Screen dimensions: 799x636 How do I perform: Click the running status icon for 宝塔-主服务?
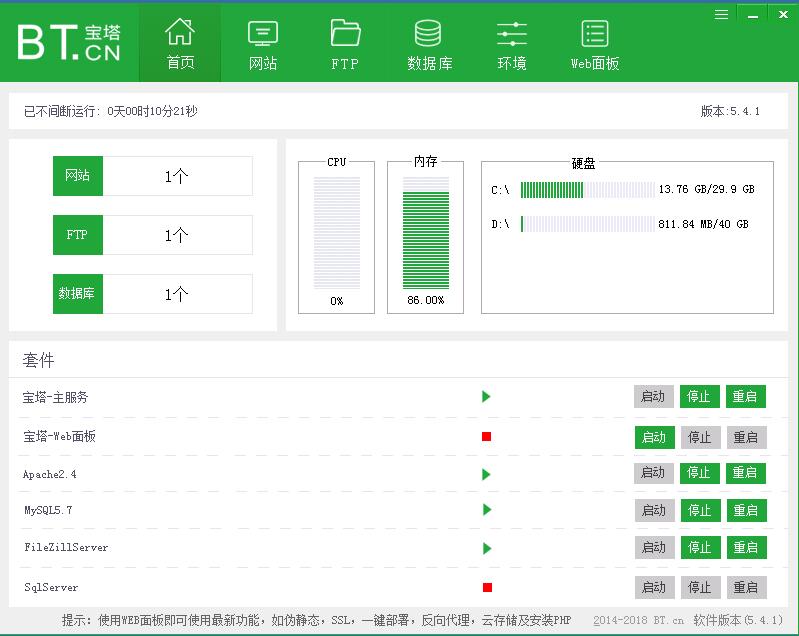tap(486, 396)
